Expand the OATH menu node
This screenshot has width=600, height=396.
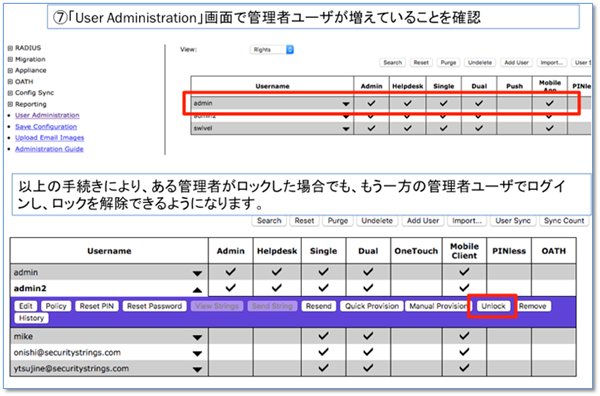(x=10, y=81)
